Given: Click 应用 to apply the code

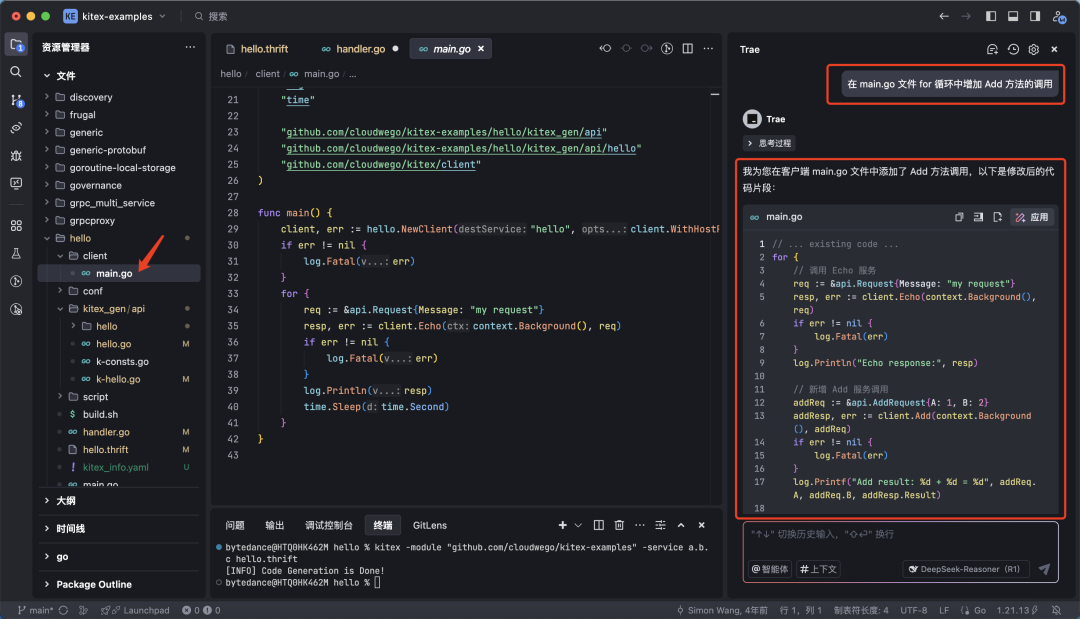Looking at the screenshot, I should [1033, 217].
